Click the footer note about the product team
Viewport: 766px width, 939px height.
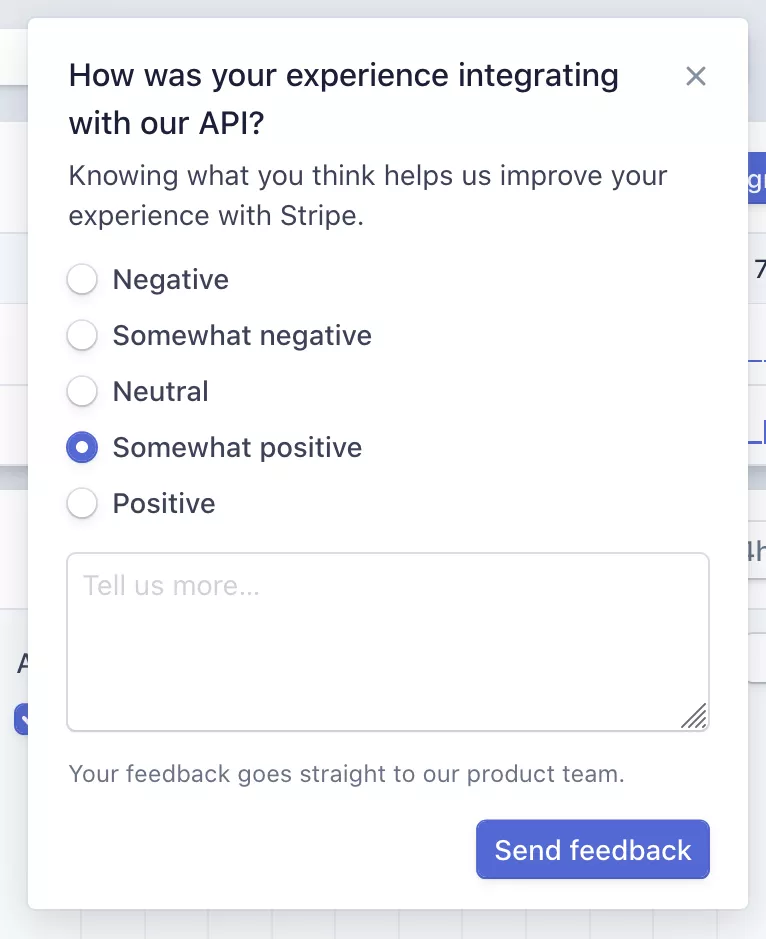(x=345, y=773)
